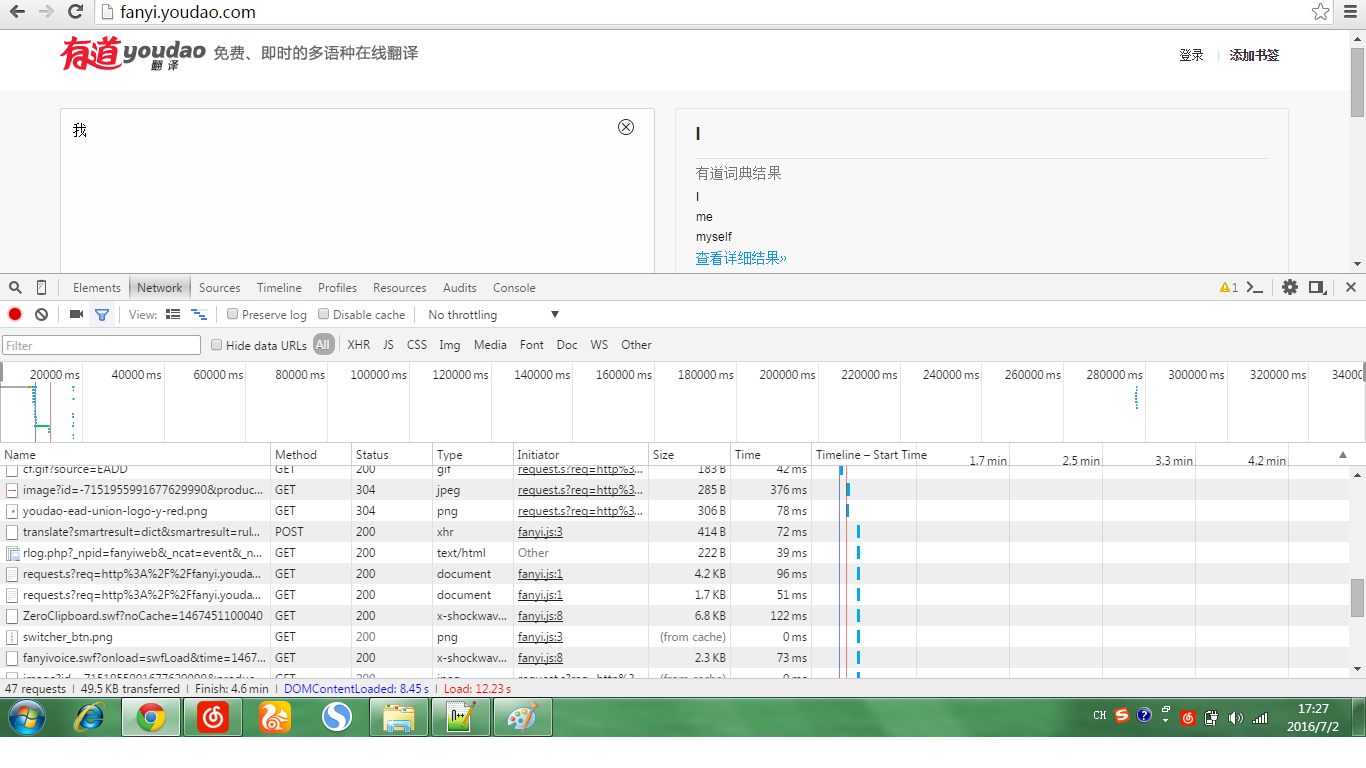Click the red record network log button

[x=15, y=314]
